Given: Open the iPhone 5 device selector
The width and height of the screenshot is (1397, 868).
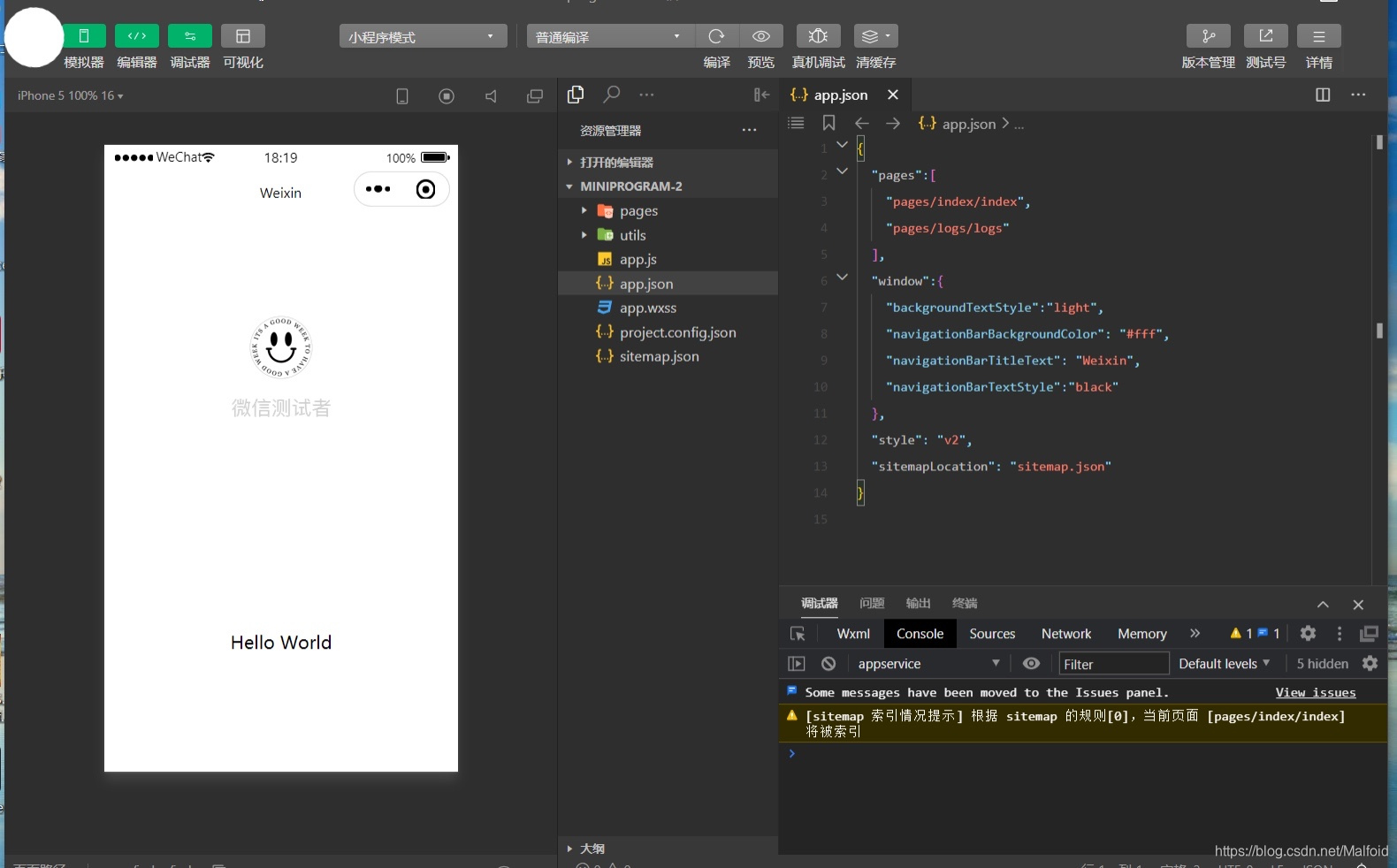Looking at the screenshot, I should coord(71,95).
